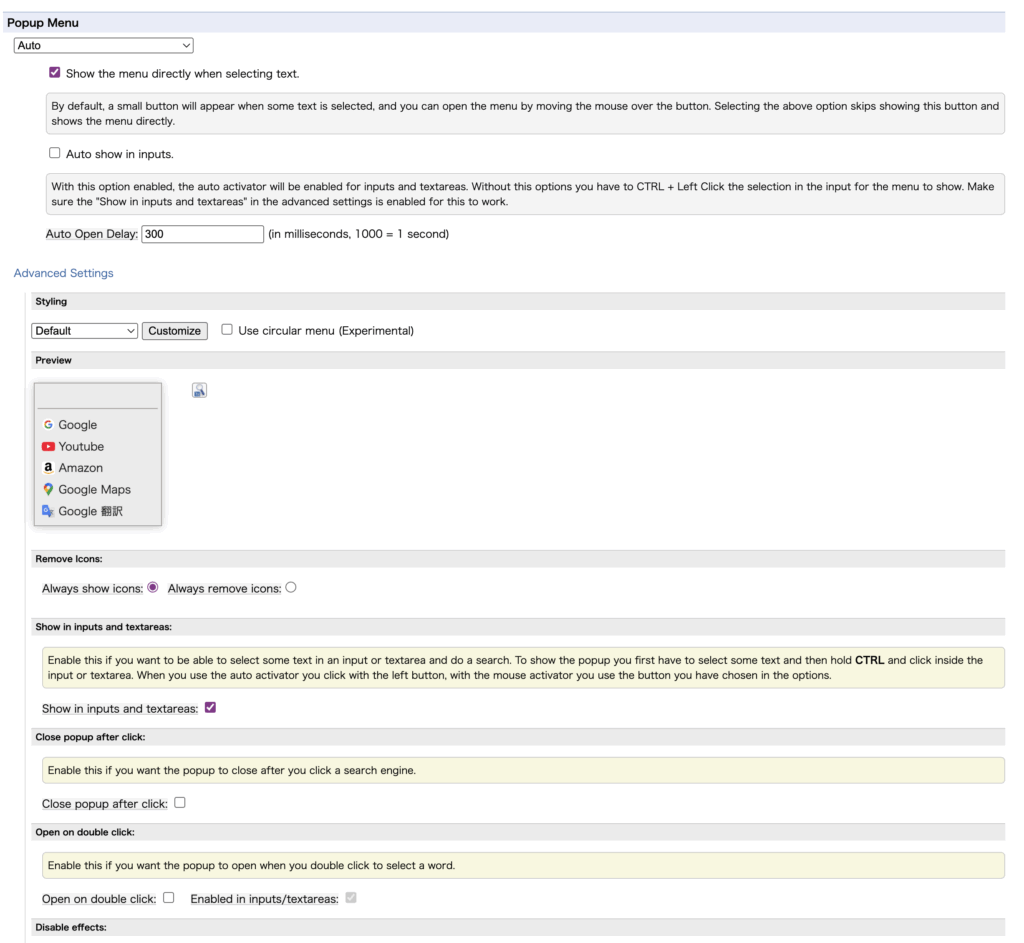Select Always remove icons radio button
This screenshot has width=1024, height=943.
[291, 588]
